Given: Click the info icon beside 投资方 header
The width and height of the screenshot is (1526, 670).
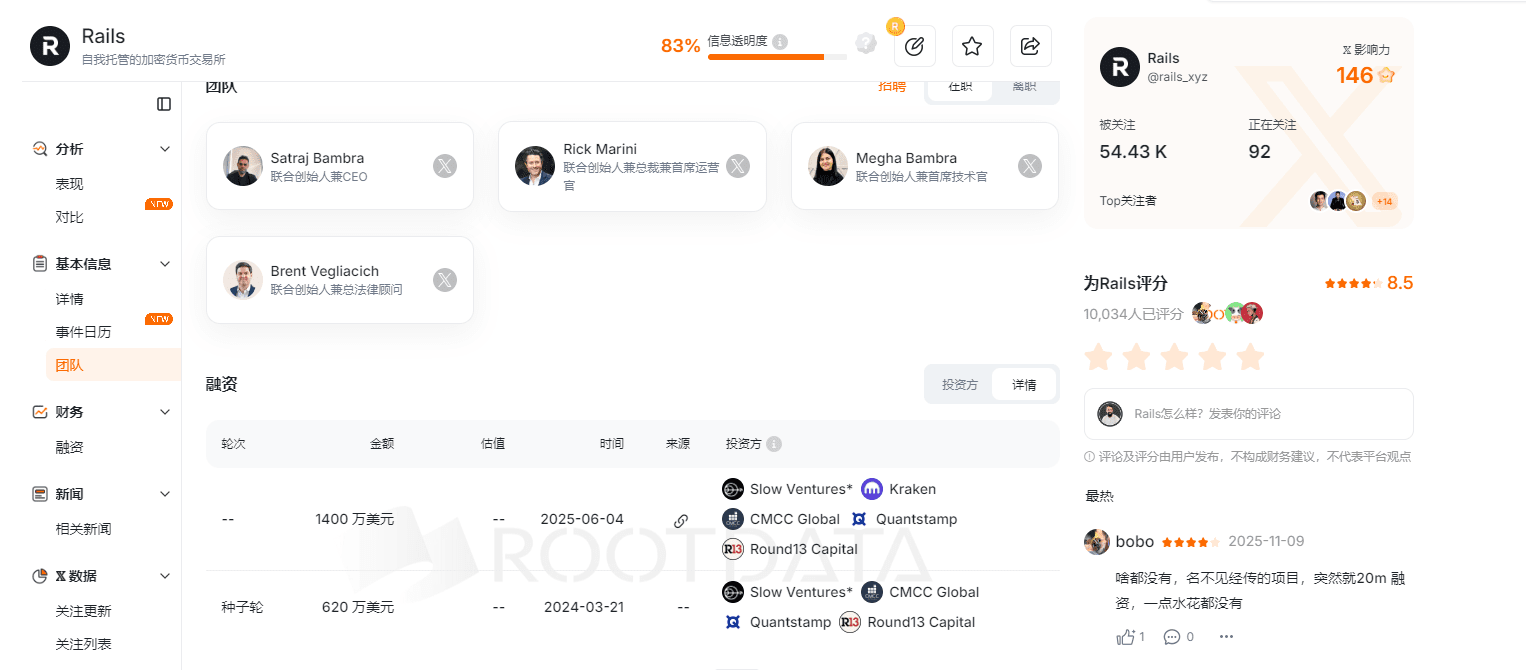Looking at the screenshot, I should click(x=774, y=444).
